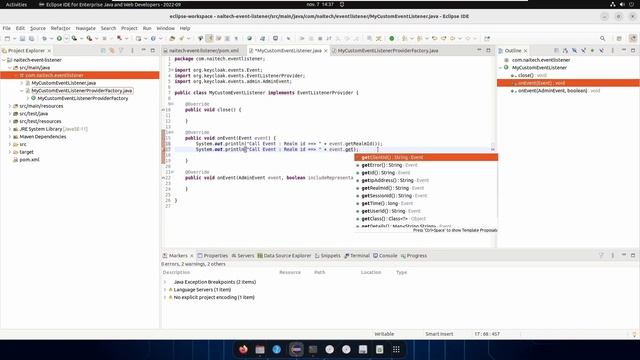Collapse the naitech-event-listener project node

point(4,60)
